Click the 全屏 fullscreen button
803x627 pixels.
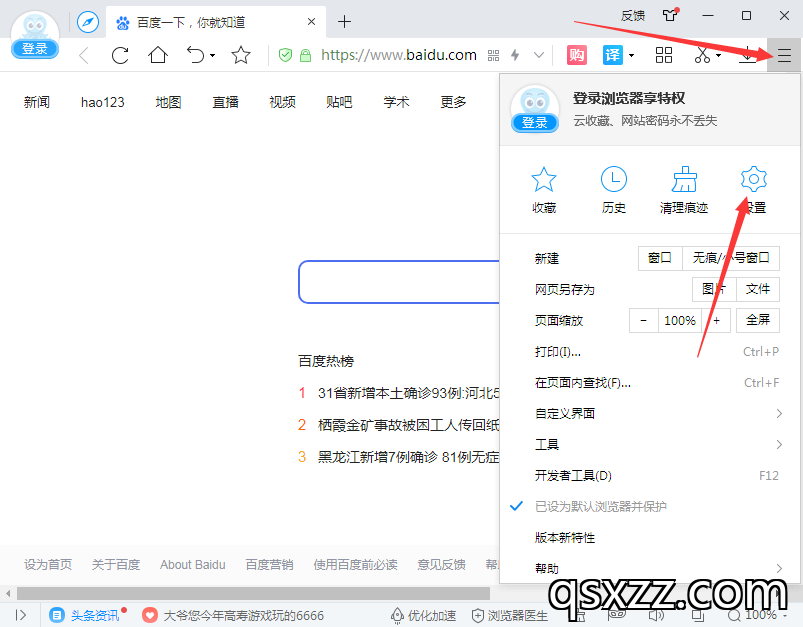758,321
